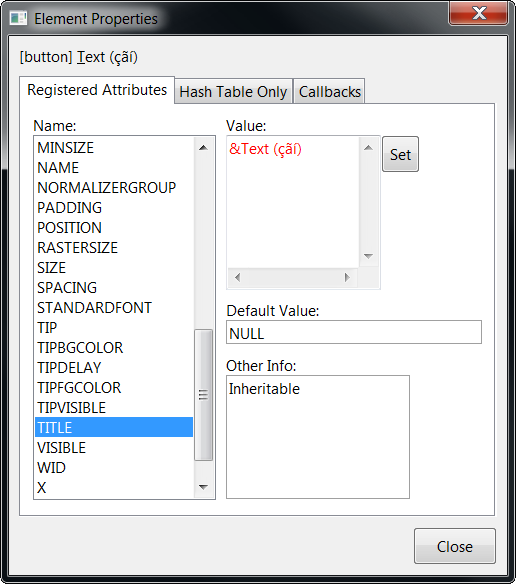This screenshot has width=516, height=584.
Task: Select the Registered Attributes tab
Action: [x=97, y=90]
